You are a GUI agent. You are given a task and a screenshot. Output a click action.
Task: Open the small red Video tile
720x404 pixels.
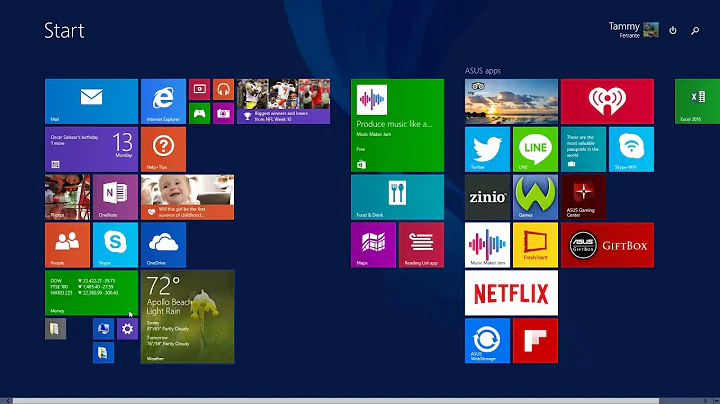(x=199, y=90)
